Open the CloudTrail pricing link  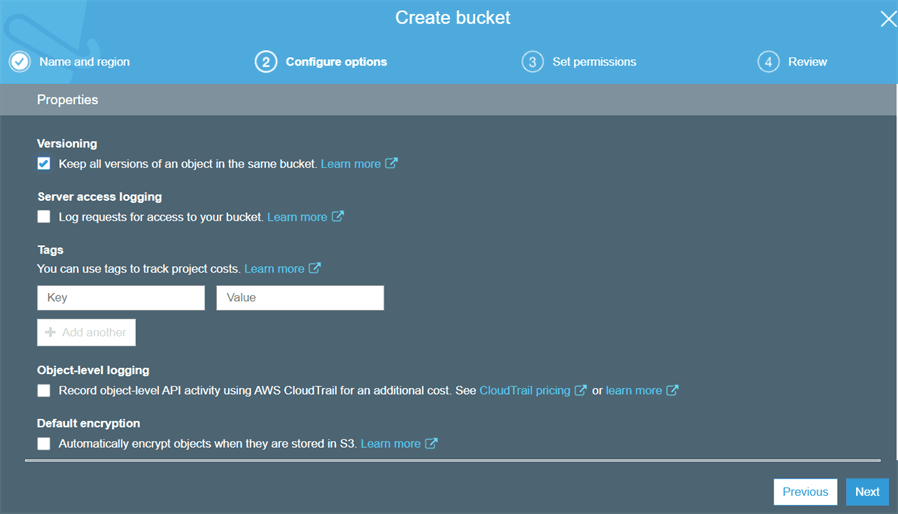[524, 390]
